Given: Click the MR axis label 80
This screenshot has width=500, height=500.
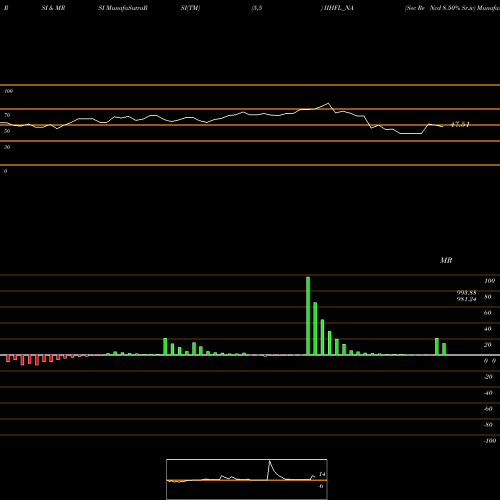Looking at the screenshot, I should pyautogui.click(x=488, y=297).
